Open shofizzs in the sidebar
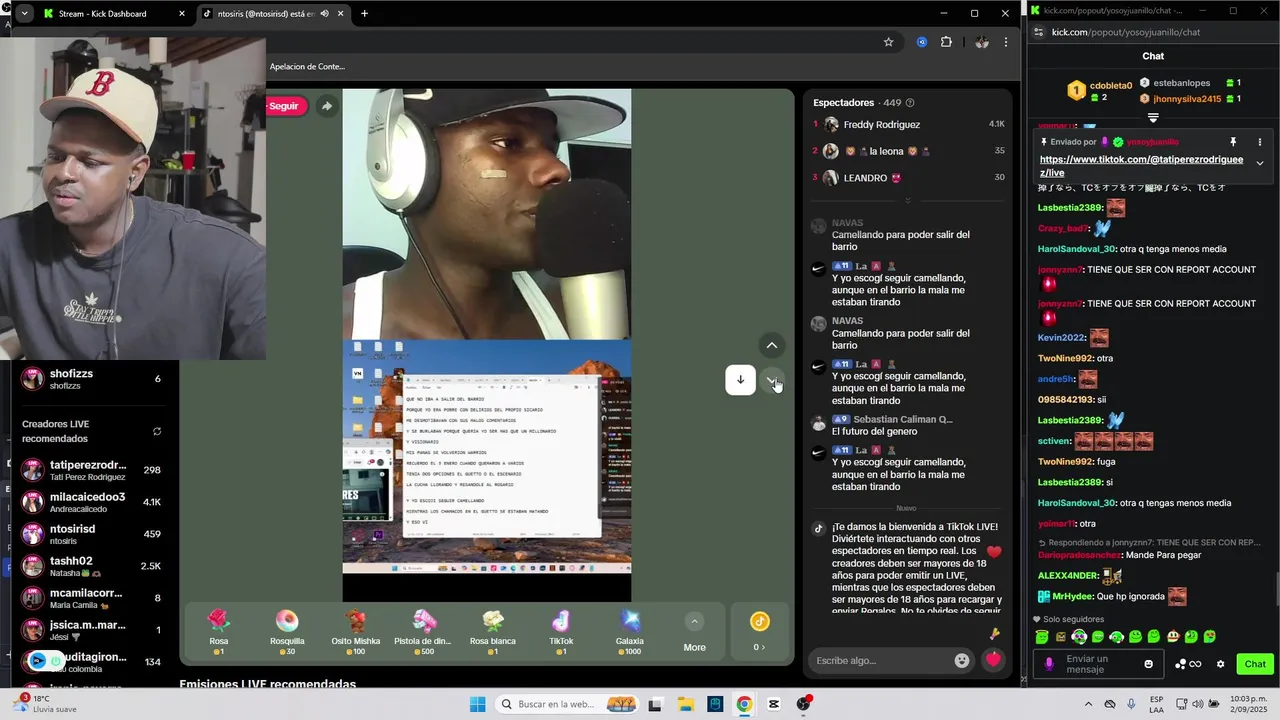The height and width of the screenshot is (720, 1280). click(92, 379)
